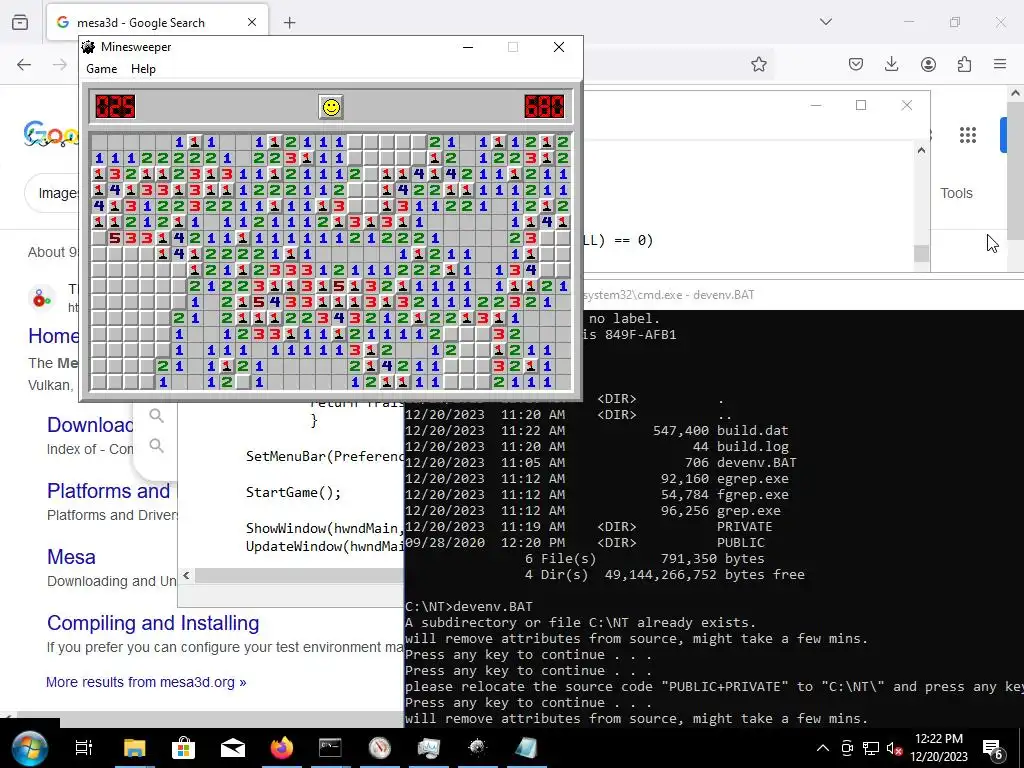Image resolution: width=1024 pixels, height=768 pixels.
Task: Expand the list all tabs chevron in Firefox
Action: 826,22
